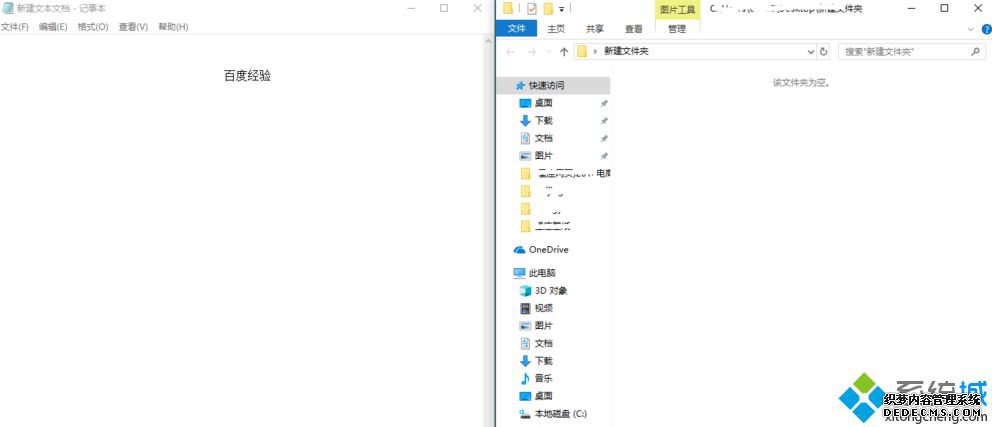Click pin icon next to pinned 桌面
The height and width of the screenshot is (427, 992).
[604, 103]
